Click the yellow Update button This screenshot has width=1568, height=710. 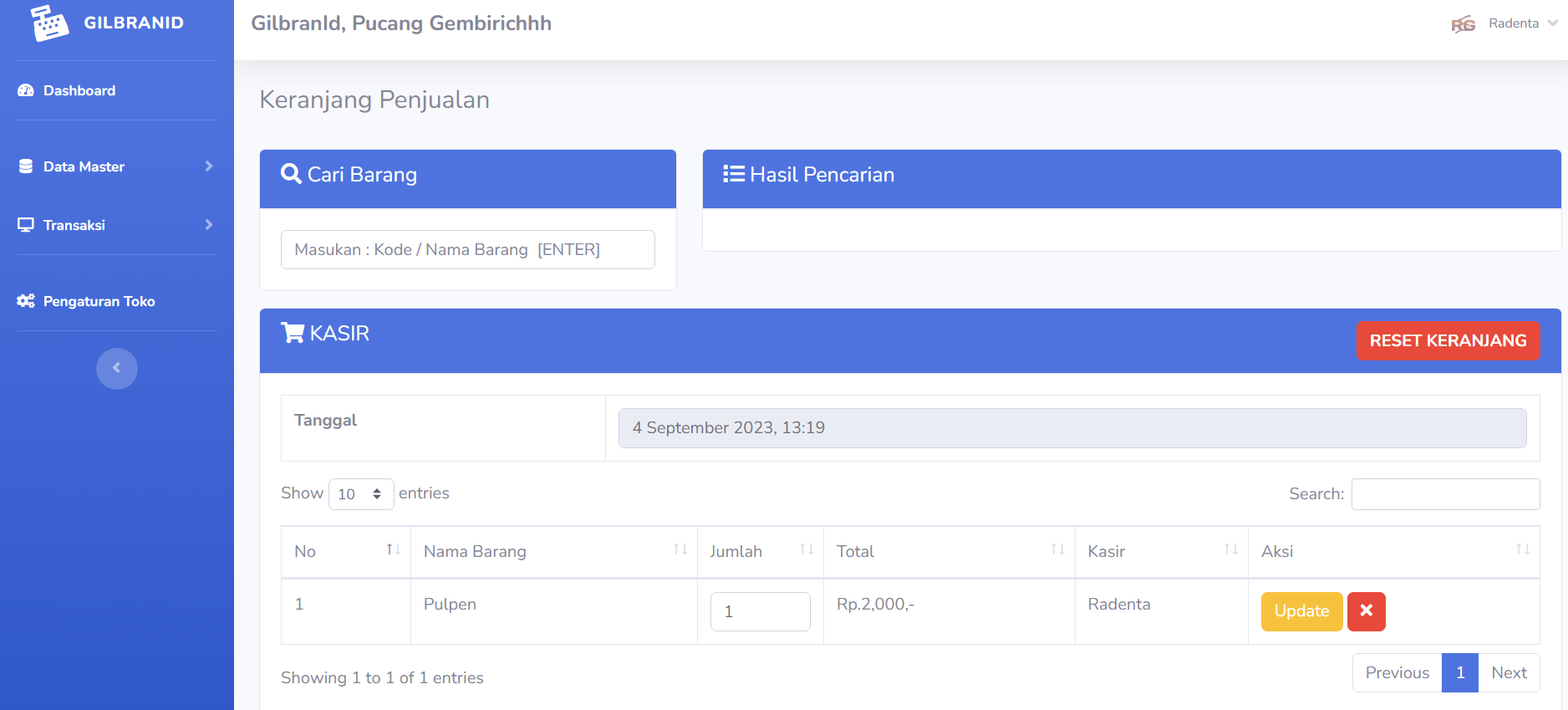click(1301, 611)
